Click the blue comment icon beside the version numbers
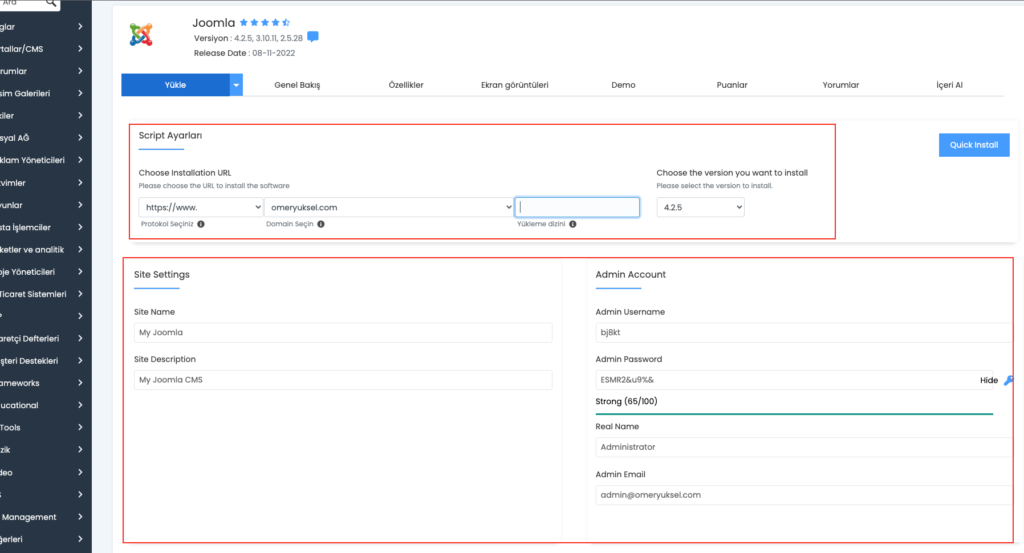The image size is (1024, 553). [313, 37]
